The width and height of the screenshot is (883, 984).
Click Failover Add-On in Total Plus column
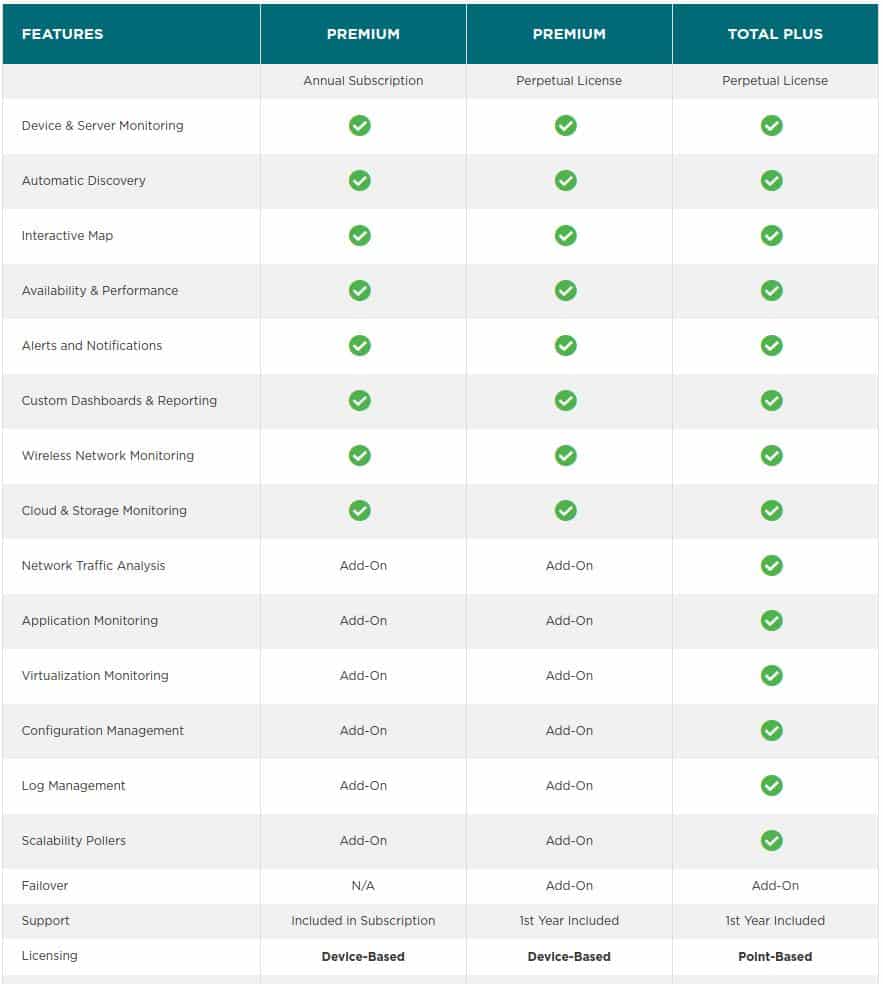[x=775, y=885]
